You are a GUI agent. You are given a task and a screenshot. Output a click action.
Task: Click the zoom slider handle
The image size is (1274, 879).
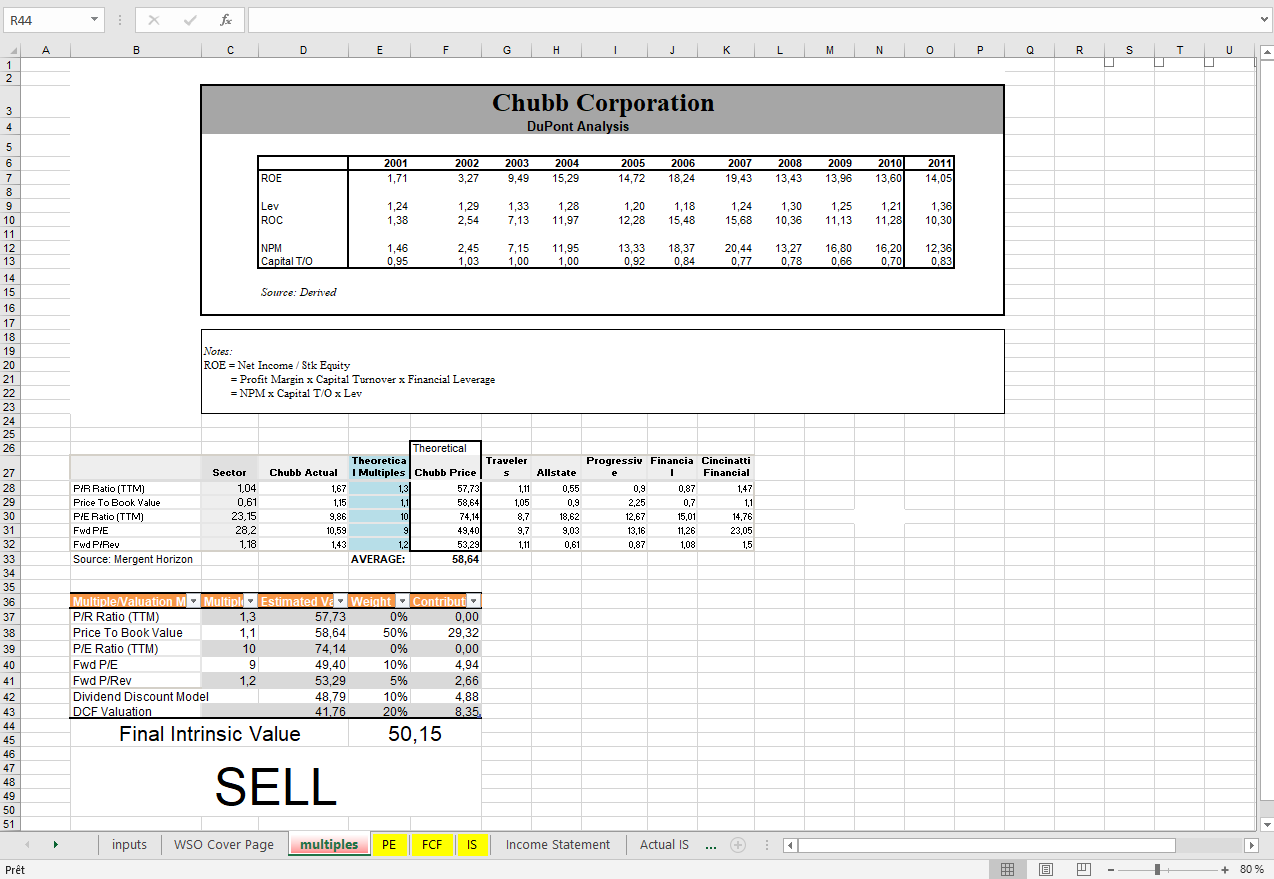(1157, 870)
